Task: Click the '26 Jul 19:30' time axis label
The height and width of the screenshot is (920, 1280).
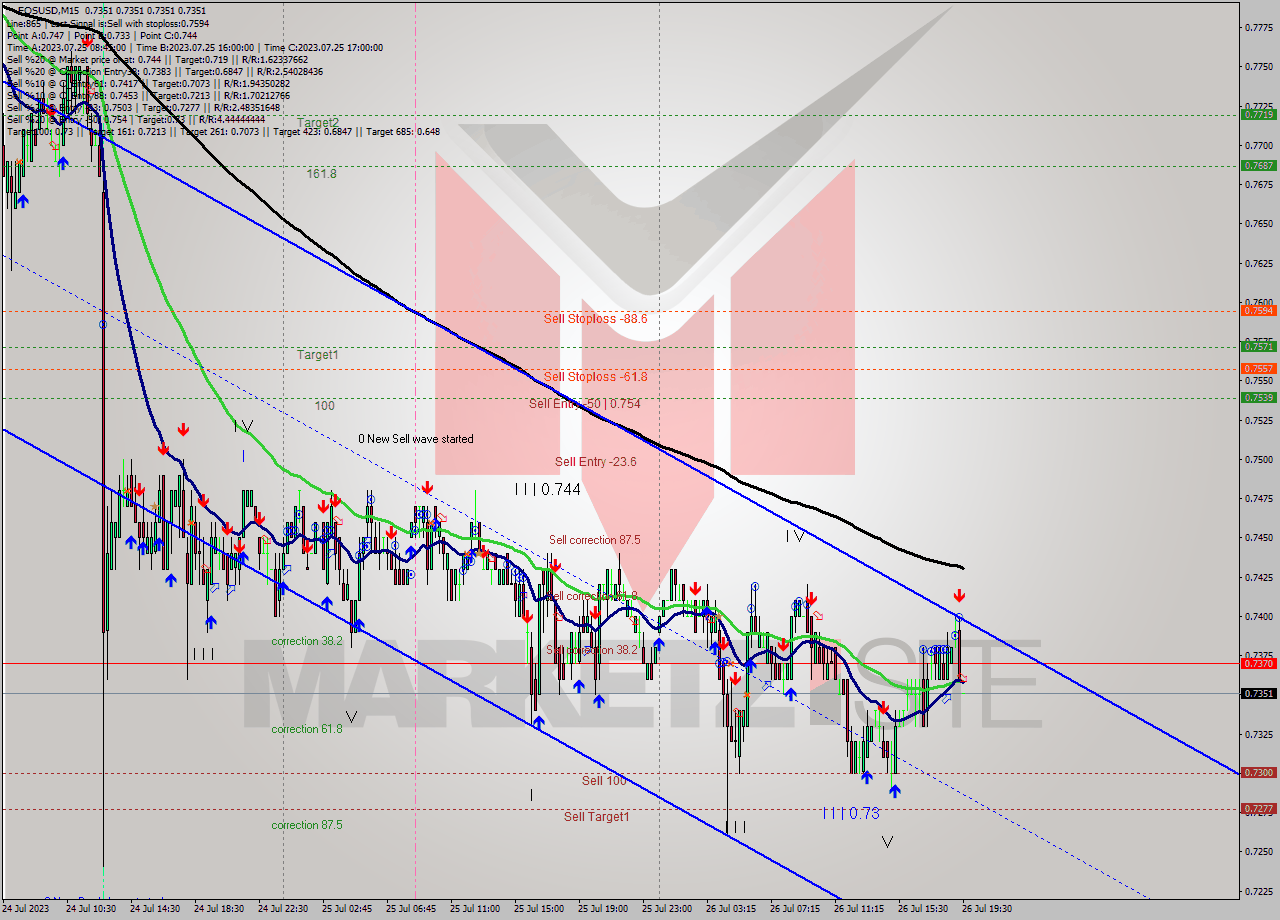Action: tap(987, 909)
